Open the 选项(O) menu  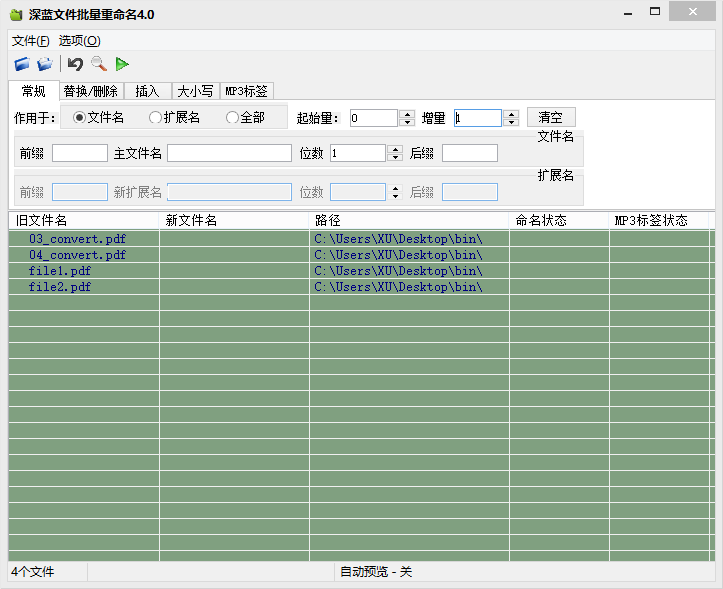click(79, 41)
